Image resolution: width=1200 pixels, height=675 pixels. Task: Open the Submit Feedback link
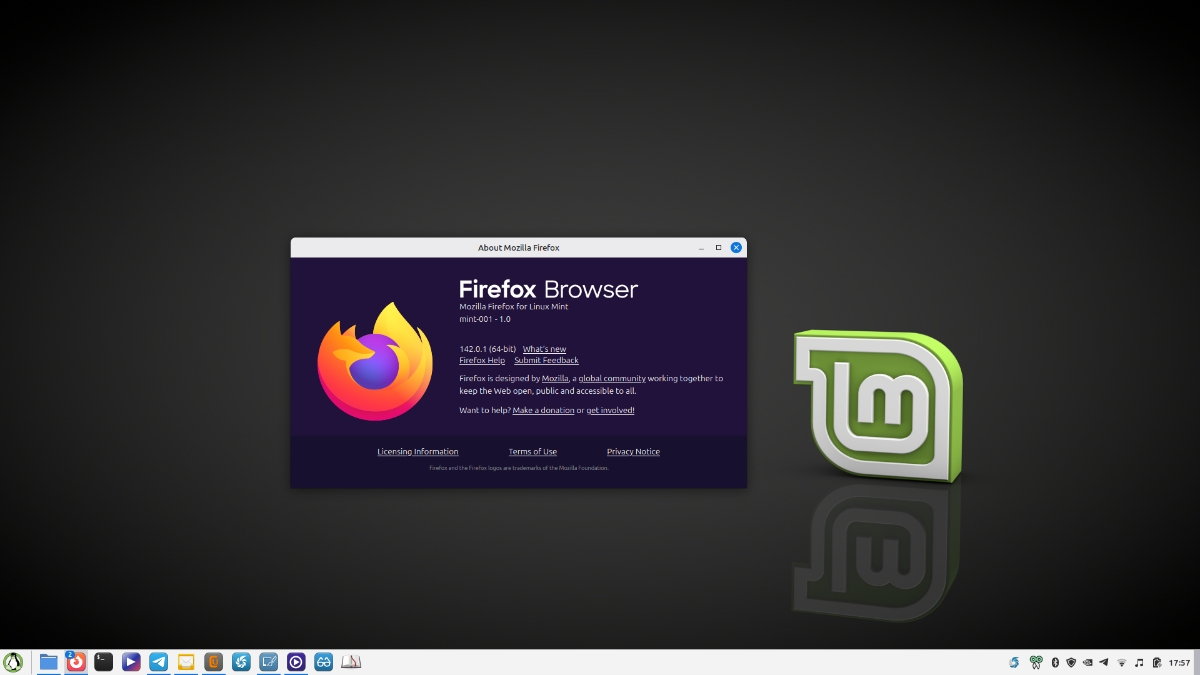click(546, 360)
